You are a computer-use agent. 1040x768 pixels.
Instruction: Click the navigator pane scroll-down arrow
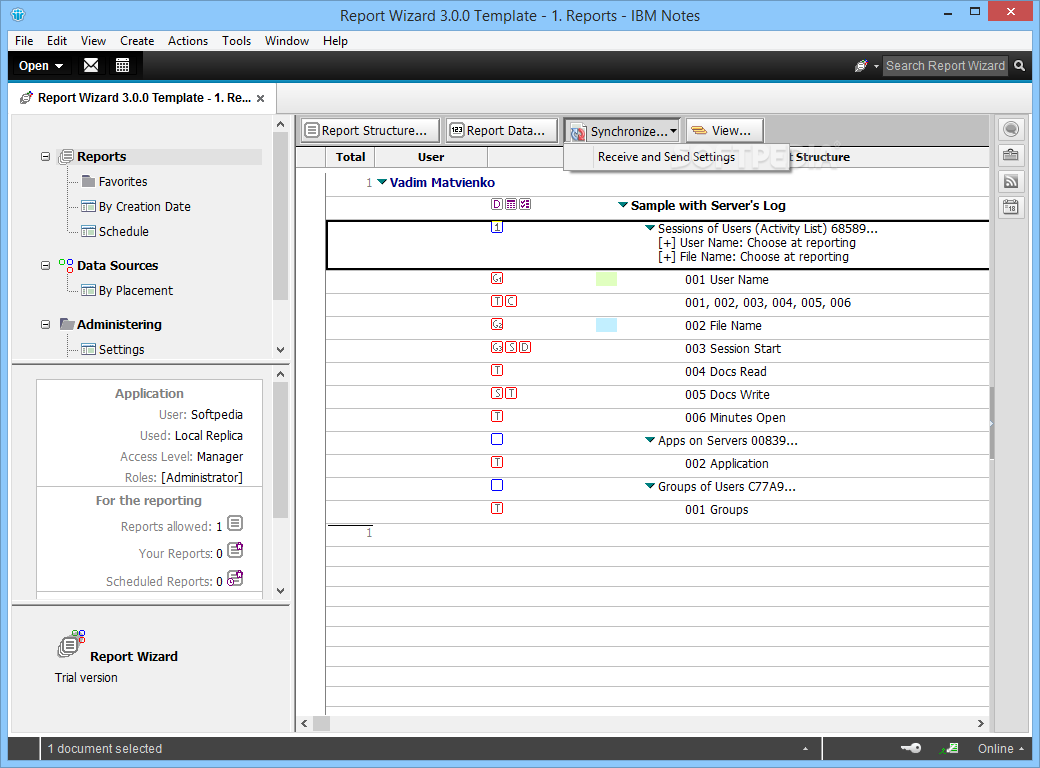[x=281, y=350]
